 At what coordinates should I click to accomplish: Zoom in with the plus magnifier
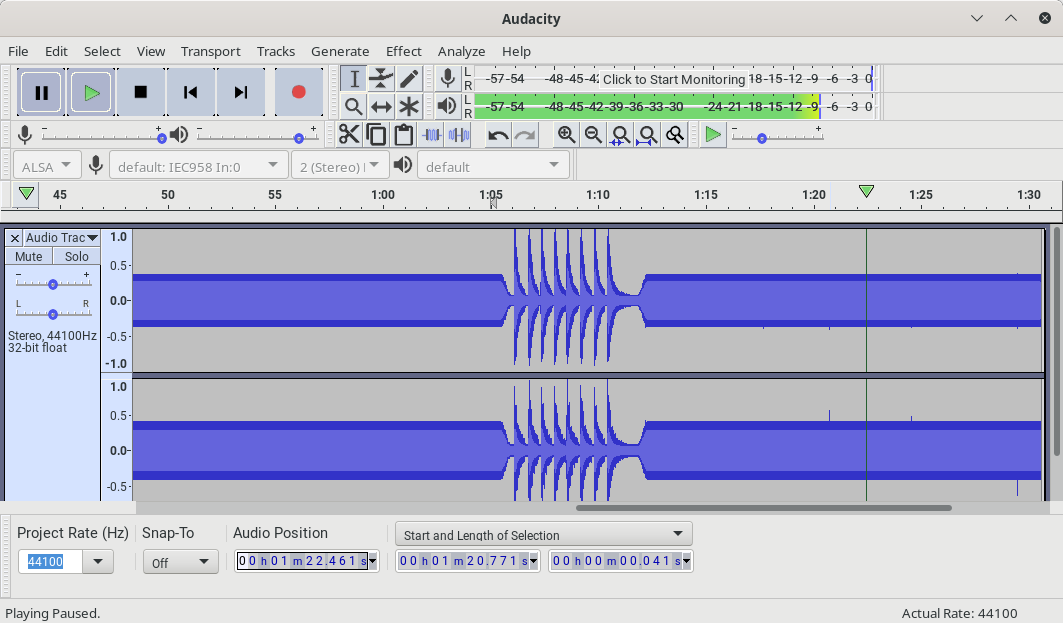[566, 135]
